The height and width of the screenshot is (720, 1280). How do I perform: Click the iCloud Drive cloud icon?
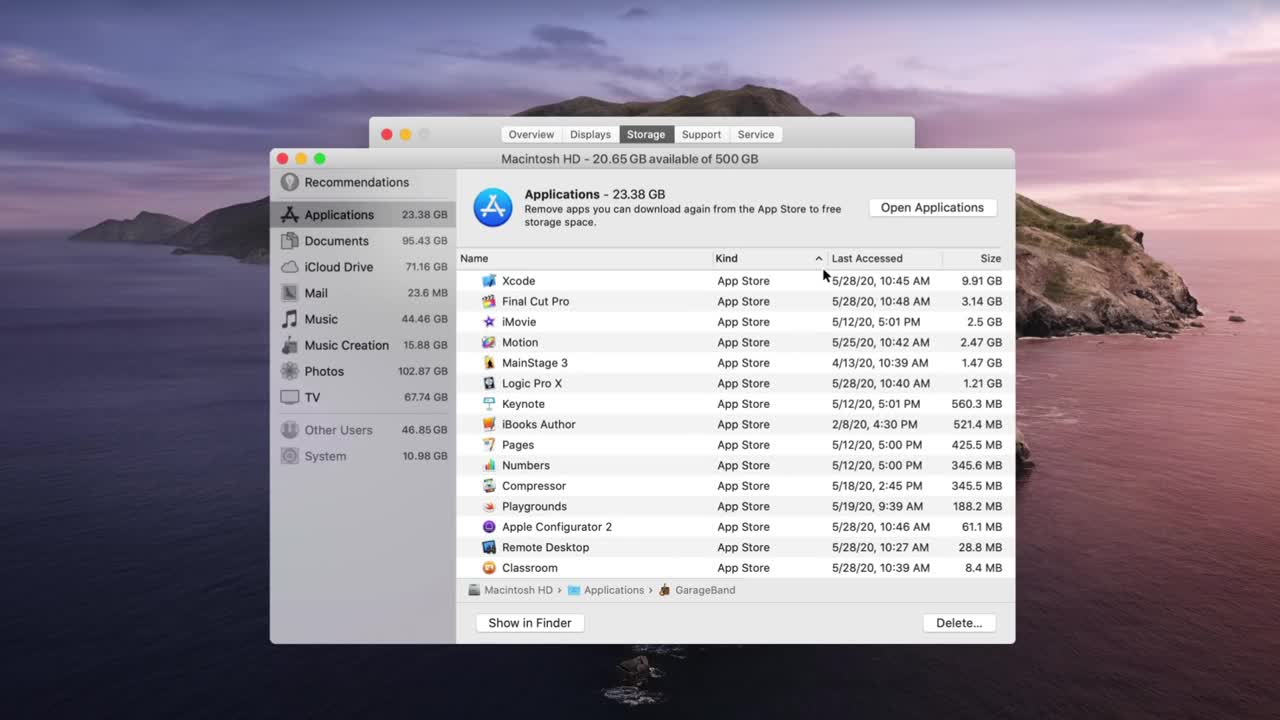pos(290,267)
